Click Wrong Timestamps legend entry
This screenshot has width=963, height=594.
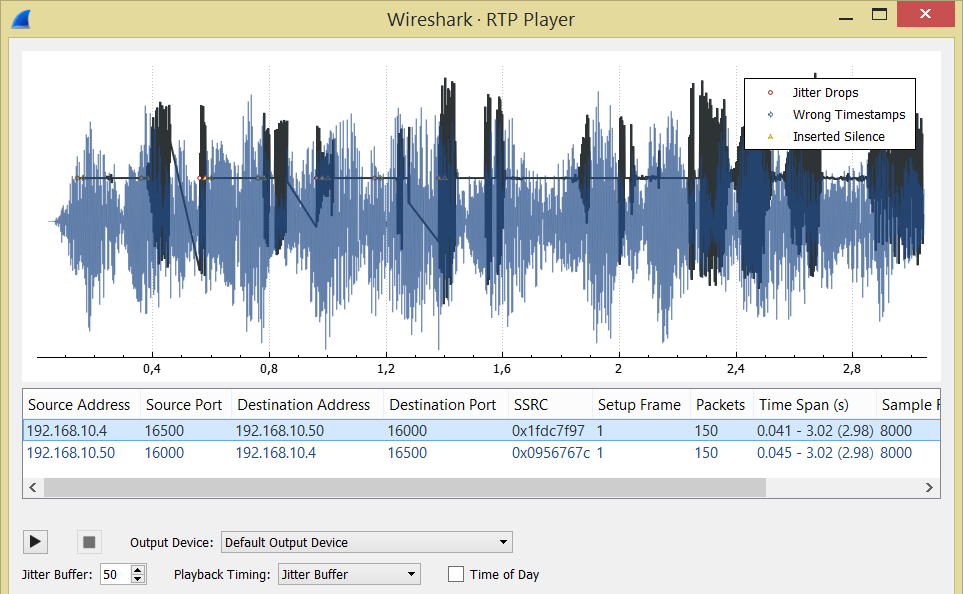849,115
